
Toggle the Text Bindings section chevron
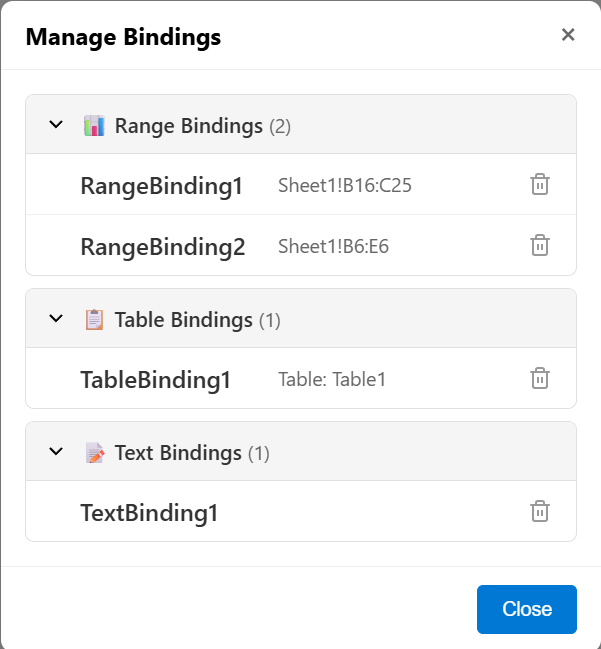pos(56,452)
